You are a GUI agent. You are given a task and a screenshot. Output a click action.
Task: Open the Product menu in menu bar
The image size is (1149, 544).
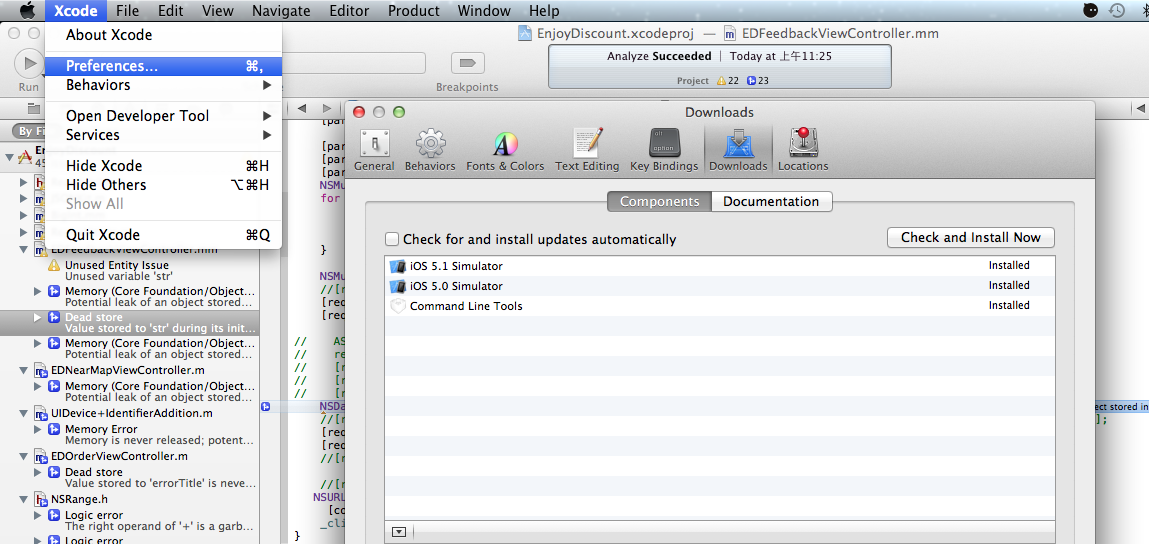coord(413,11)
